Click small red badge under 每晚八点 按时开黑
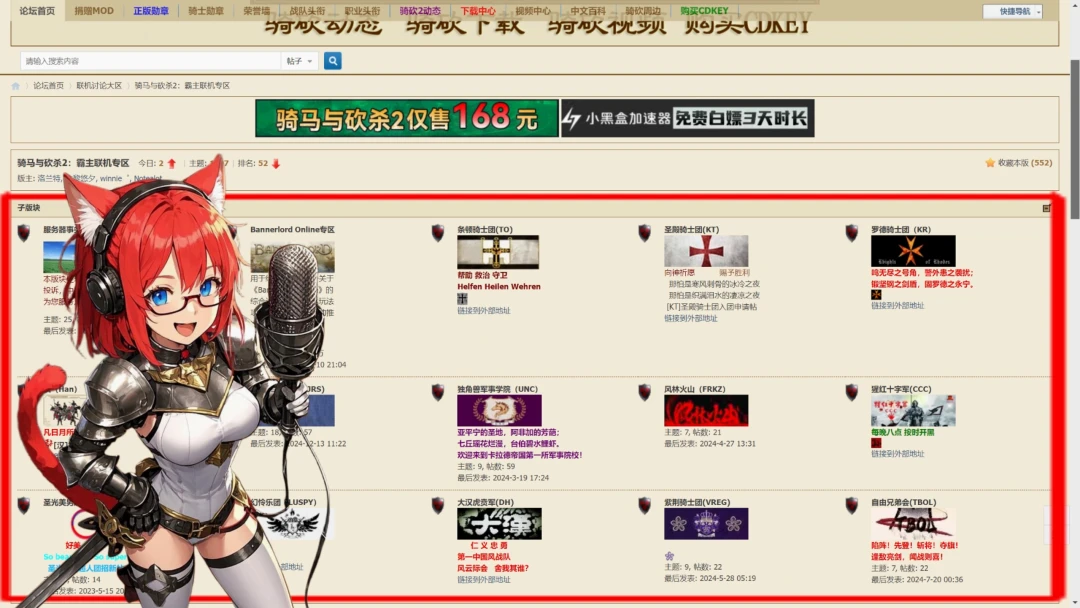The width and height of the screenshot is (1080, 608). point(876,443)
